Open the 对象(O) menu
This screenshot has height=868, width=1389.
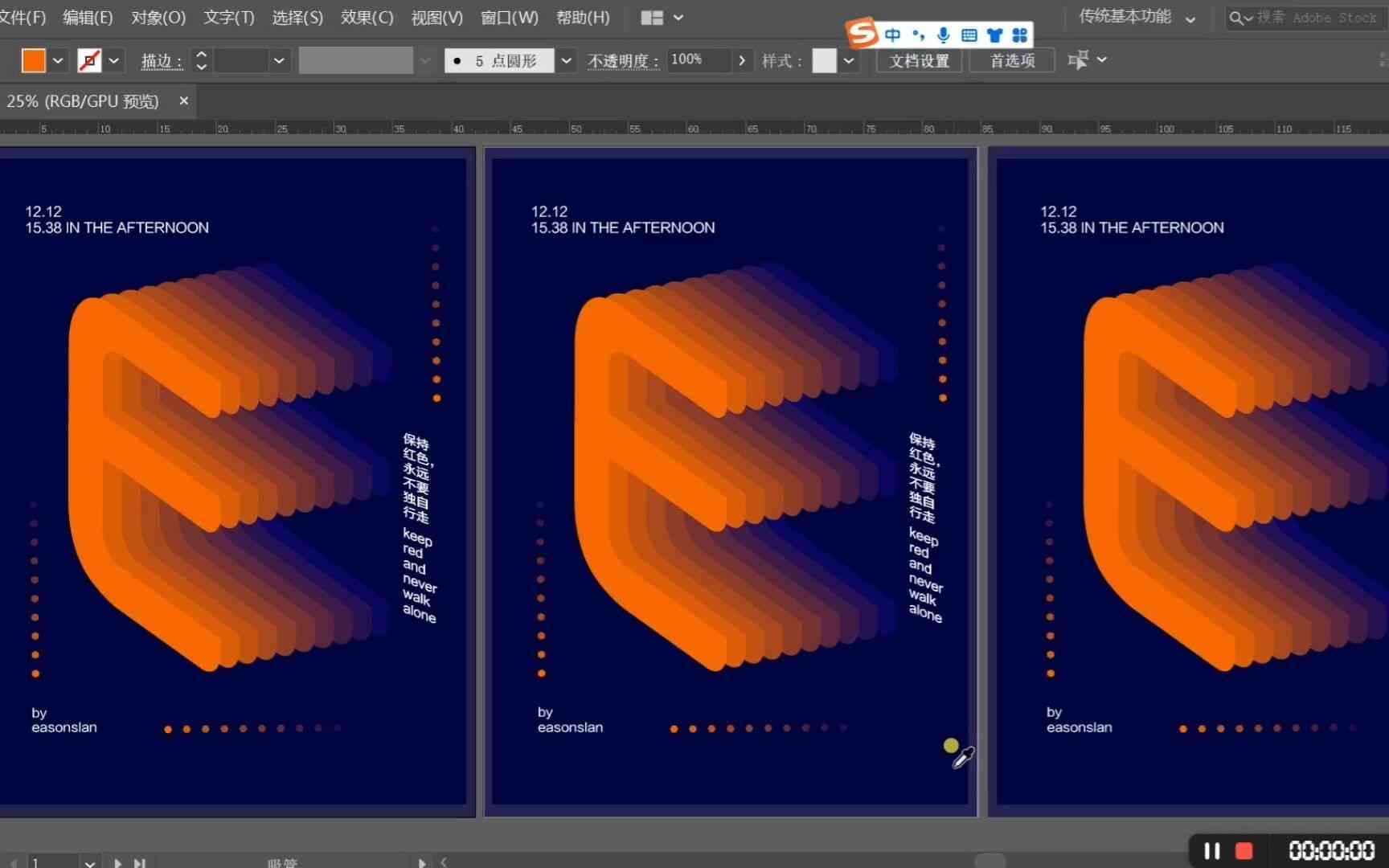158,17
